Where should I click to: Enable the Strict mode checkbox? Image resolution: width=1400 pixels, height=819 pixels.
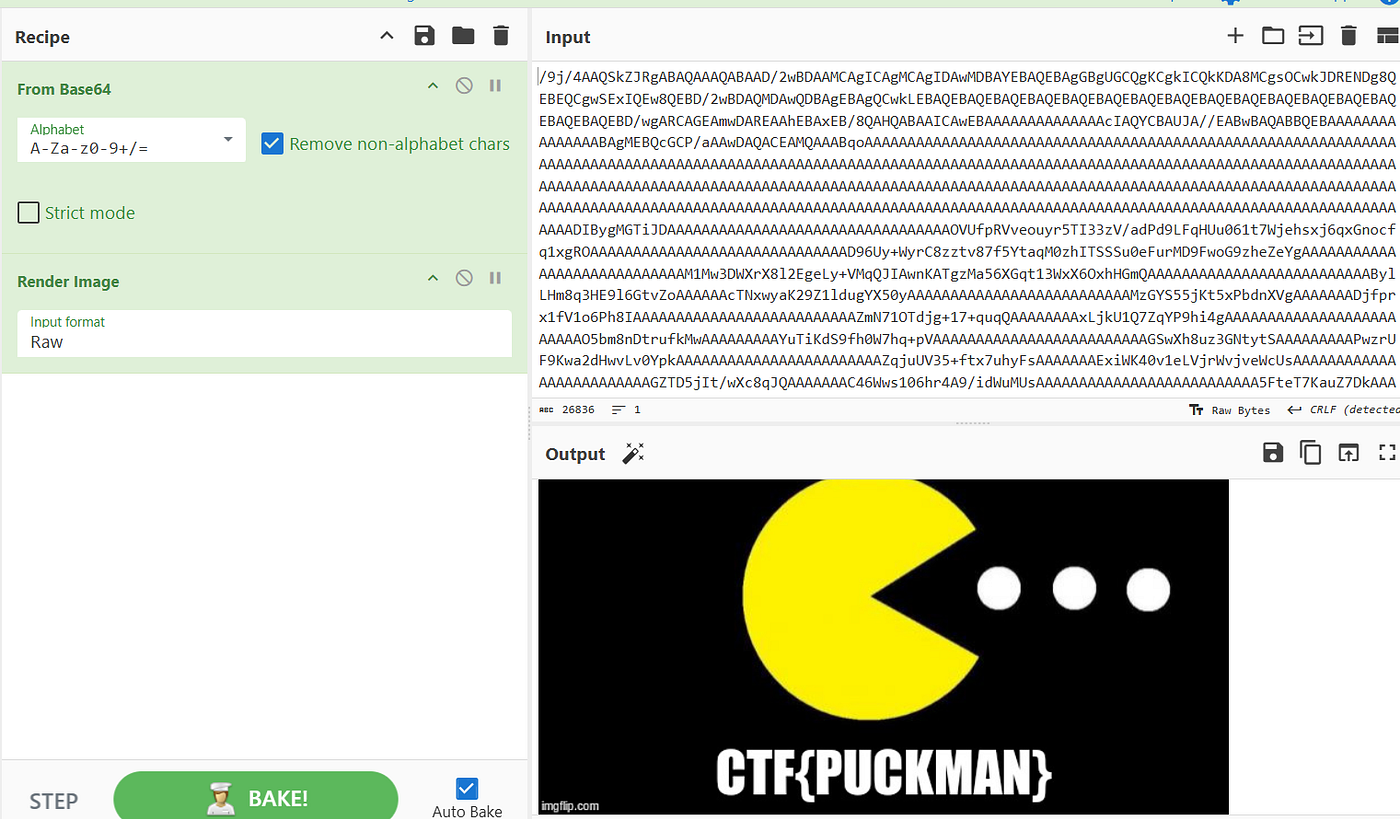29,213
